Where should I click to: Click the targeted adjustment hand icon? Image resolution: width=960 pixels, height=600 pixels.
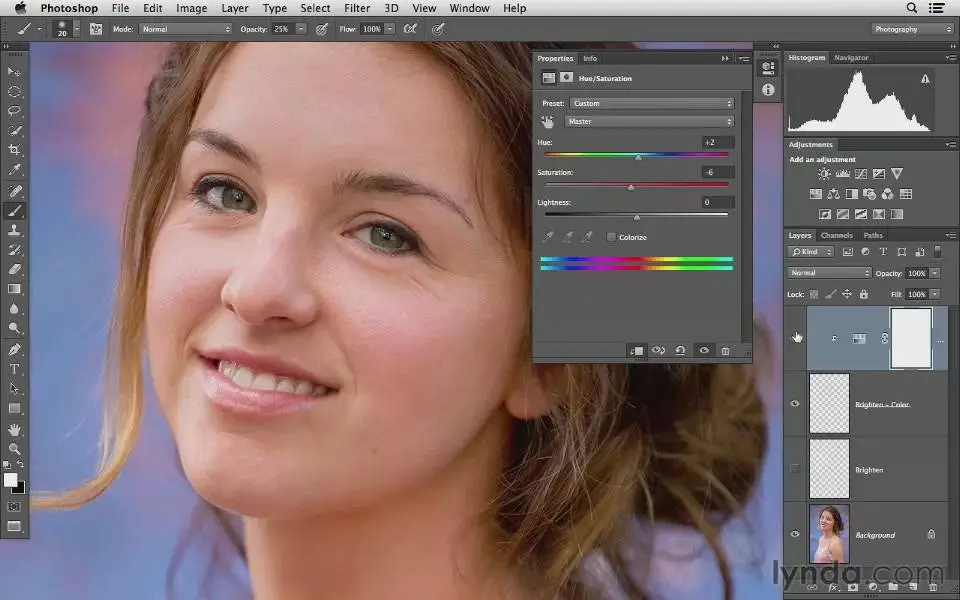click(x=548, y=122)
